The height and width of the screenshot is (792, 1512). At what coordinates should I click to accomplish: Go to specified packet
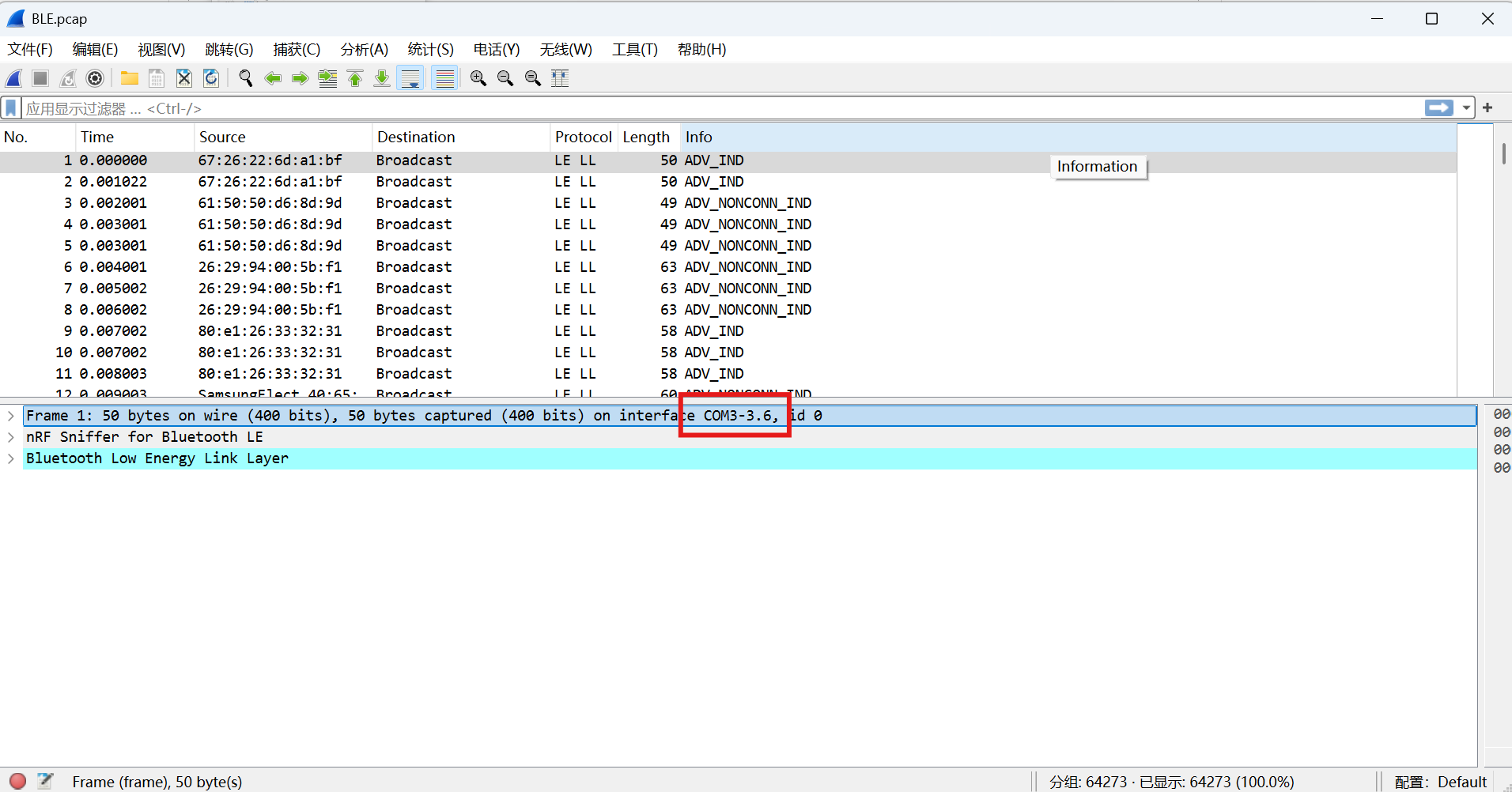pyautogui.click(x=327, y=78)
